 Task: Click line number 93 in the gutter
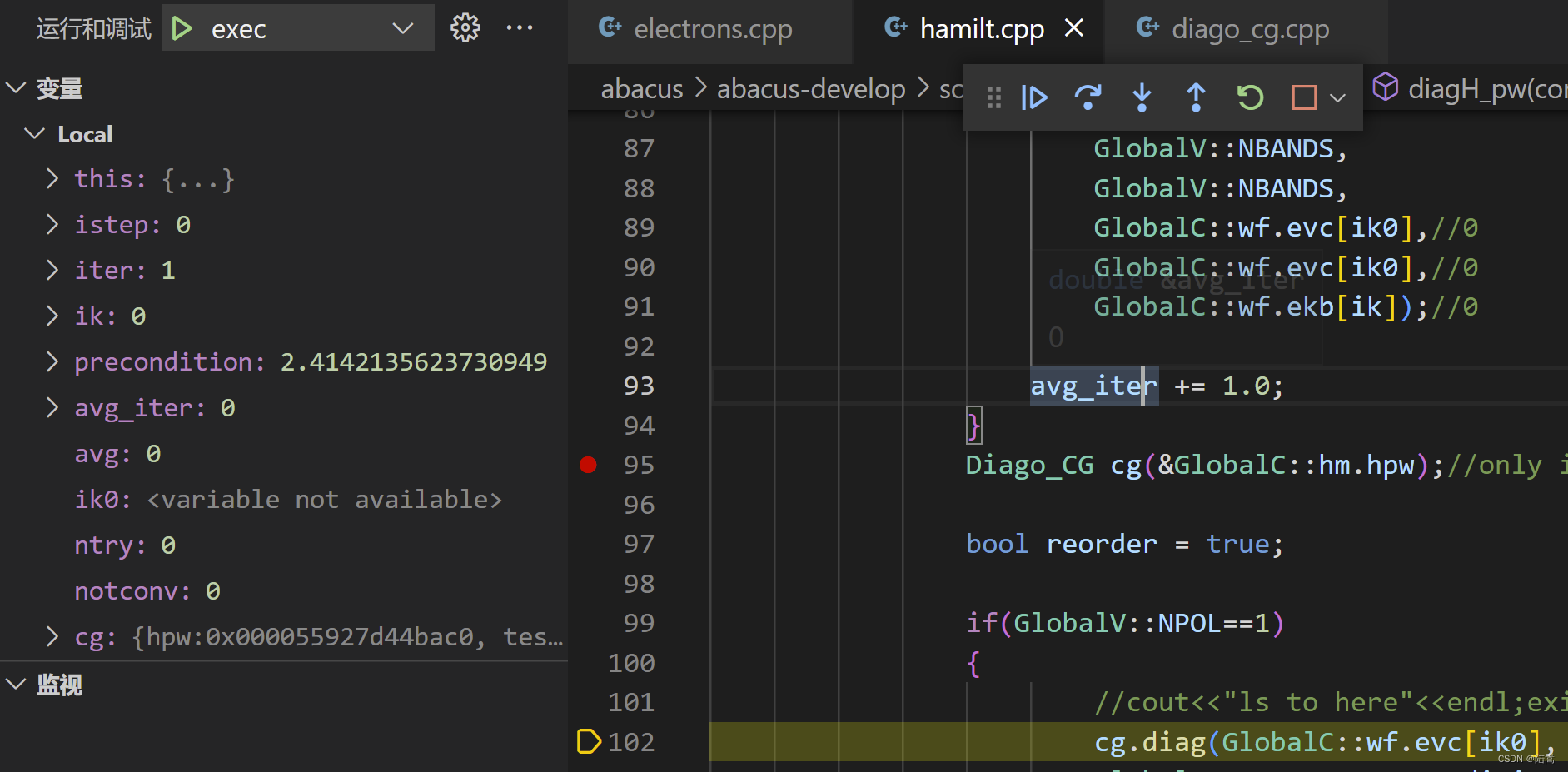(x=639, y=386)
